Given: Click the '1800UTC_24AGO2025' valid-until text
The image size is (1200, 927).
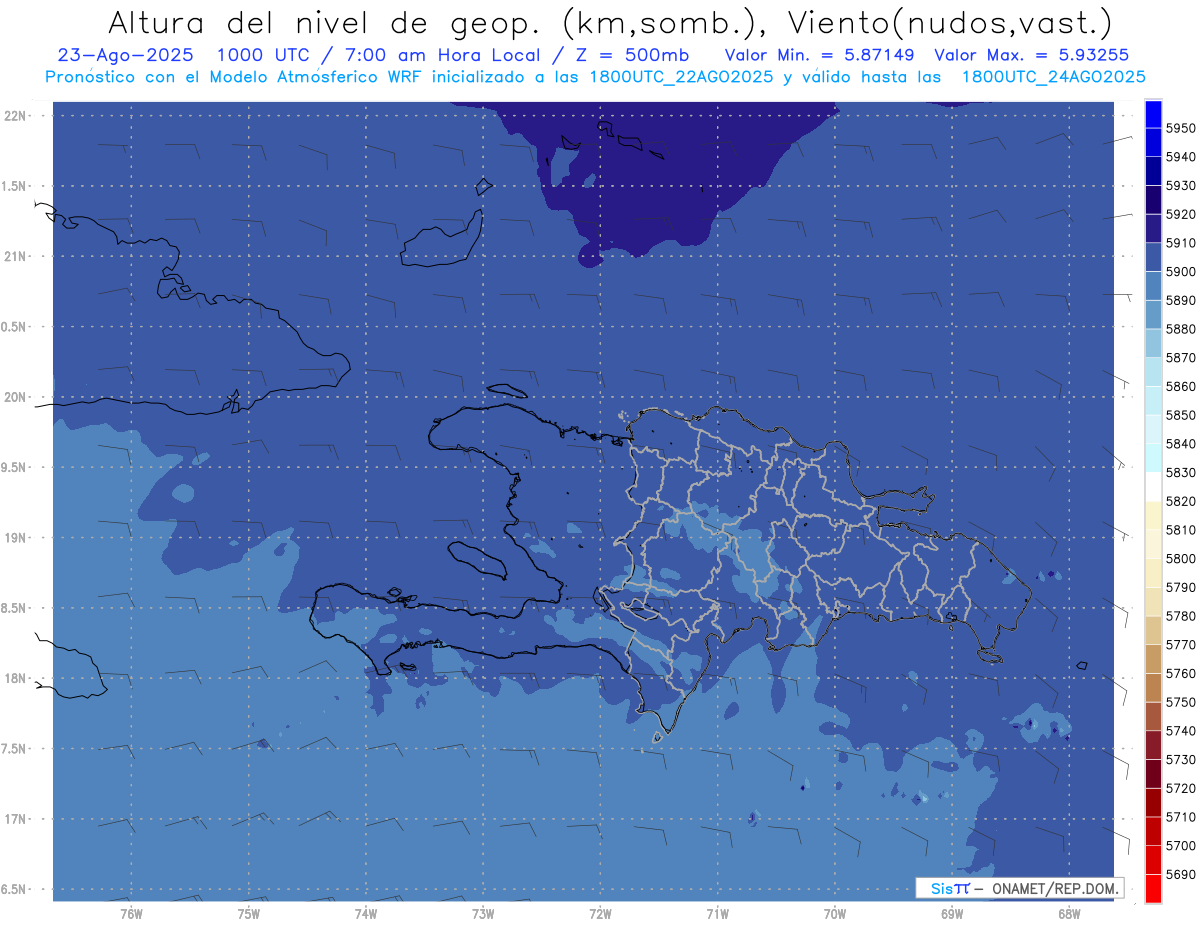Looking at the screenshot, I should [1053, 76].
